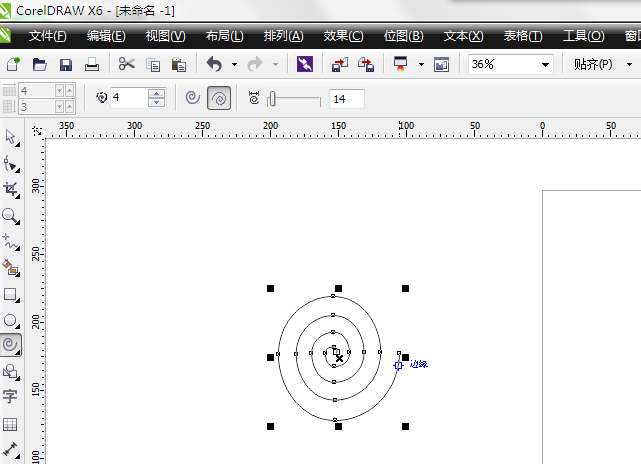Select the Shape edit tool
The height and width of the screenshot is (464, 641).
click(x=11, y=164)
